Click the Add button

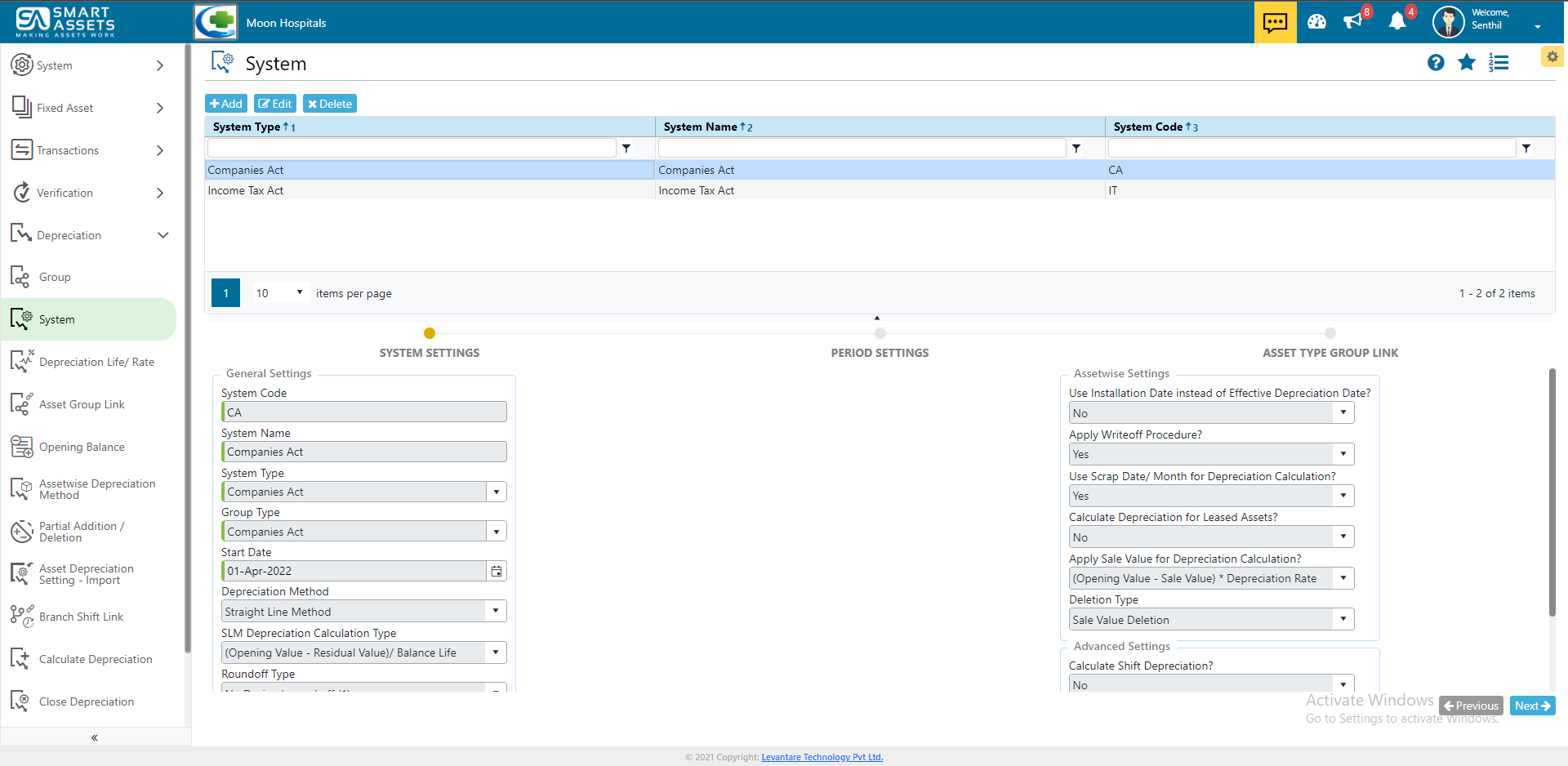(226, 104)
